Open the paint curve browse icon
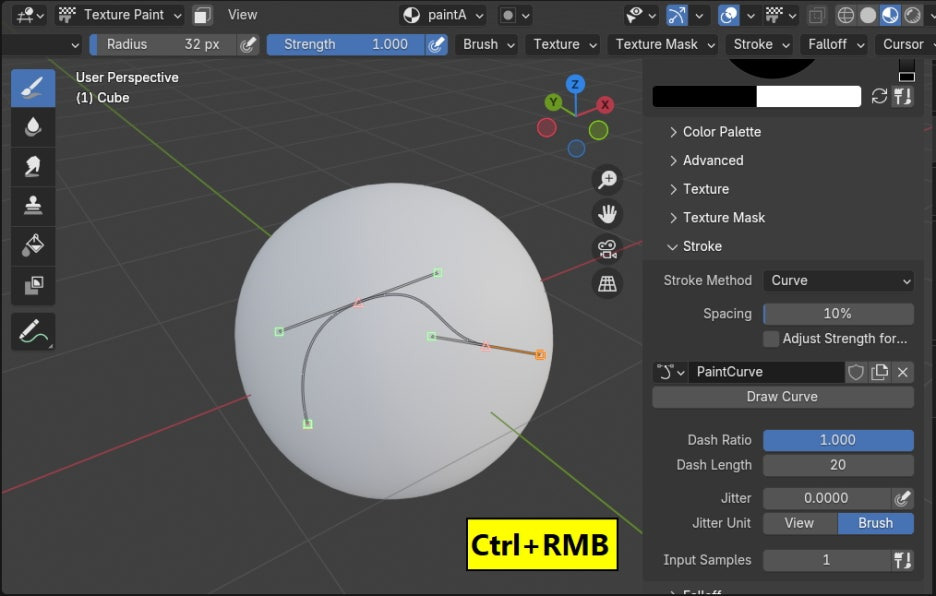The width and height of the screenshot is (936, 596). pyautogui.click(x=670, y=372)
